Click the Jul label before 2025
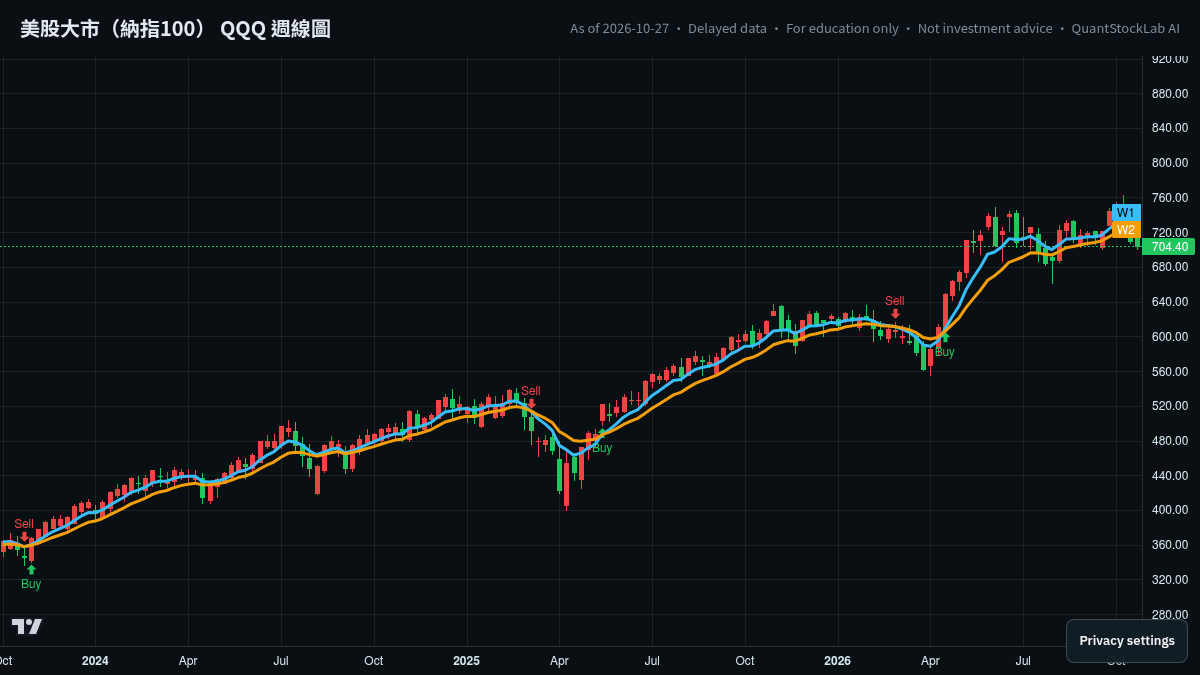 pos(281,661)
